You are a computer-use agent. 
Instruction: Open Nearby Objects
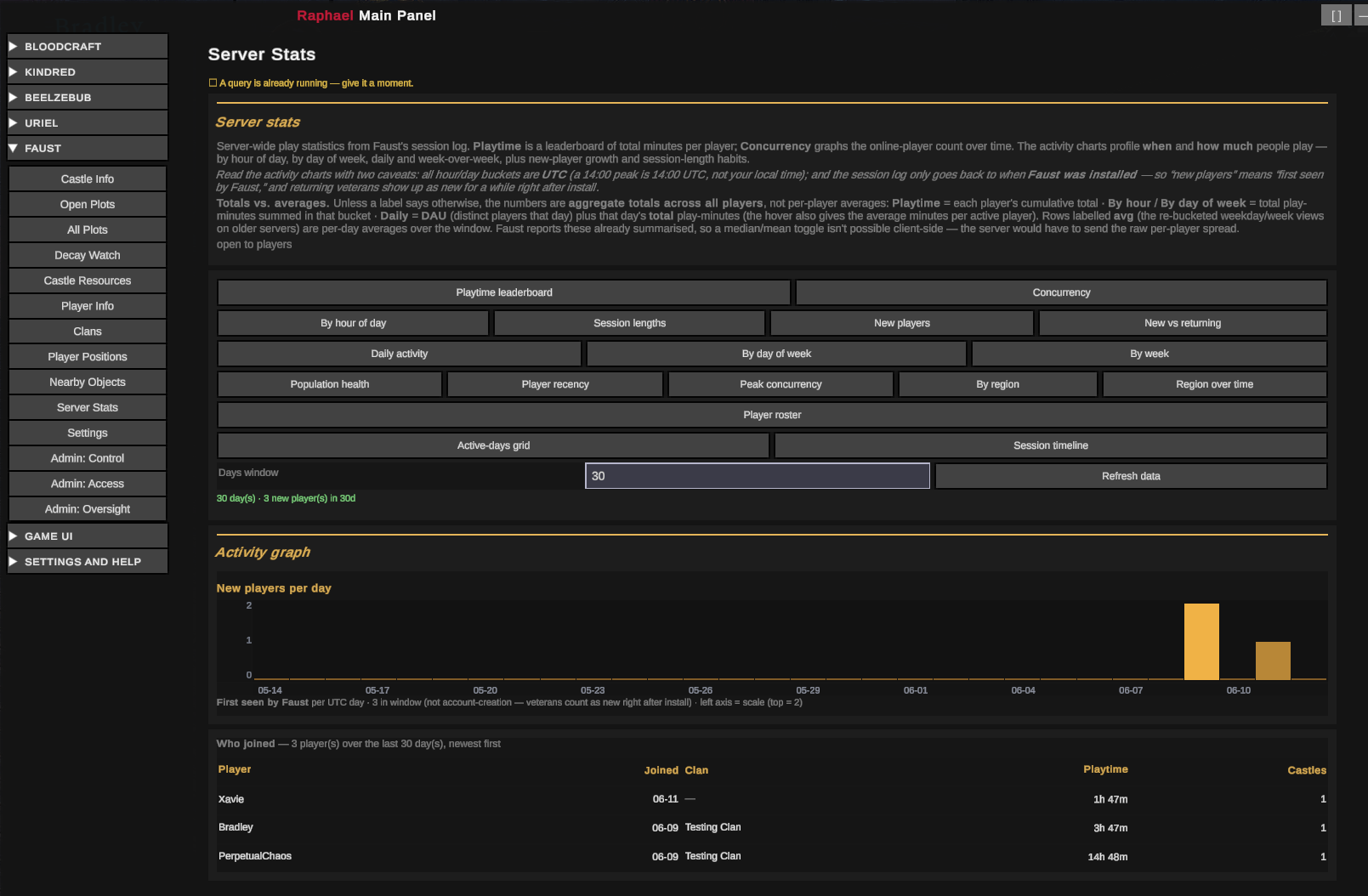(88, 382)
